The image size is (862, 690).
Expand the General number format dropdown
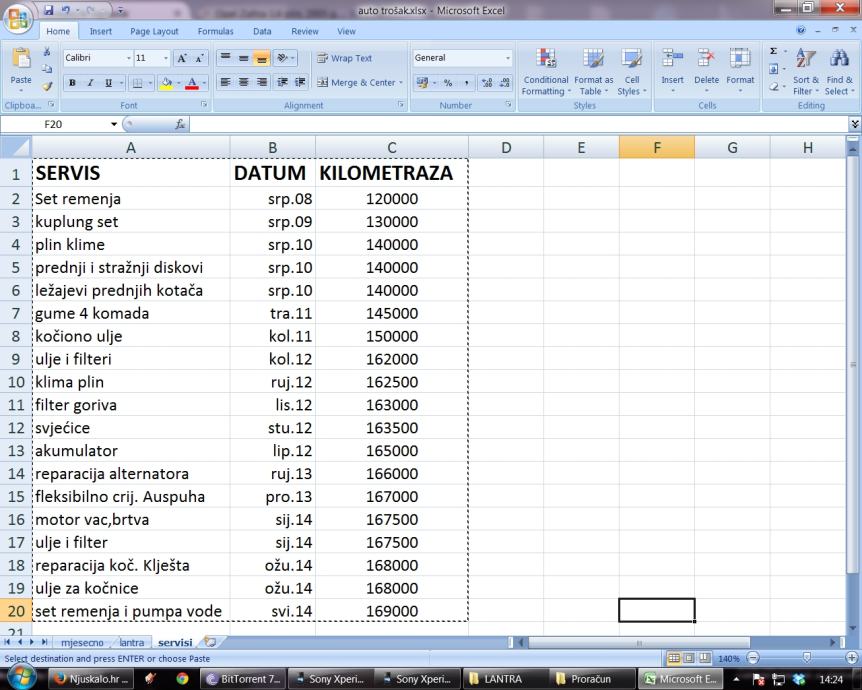point(507,59)
